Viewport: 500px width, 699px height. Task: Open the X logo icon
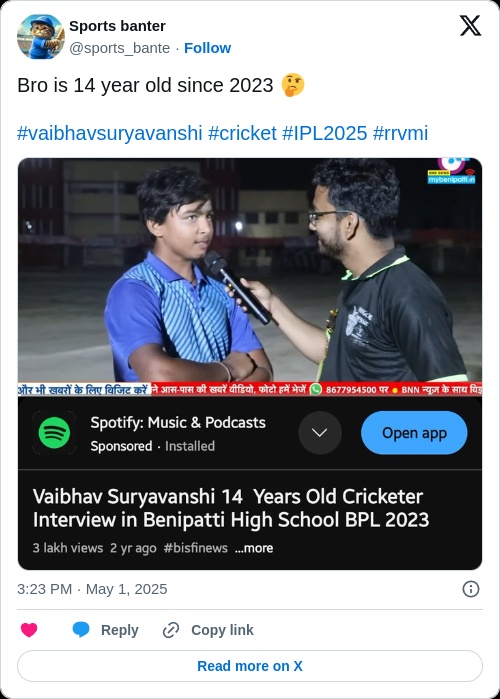[470, 25]
